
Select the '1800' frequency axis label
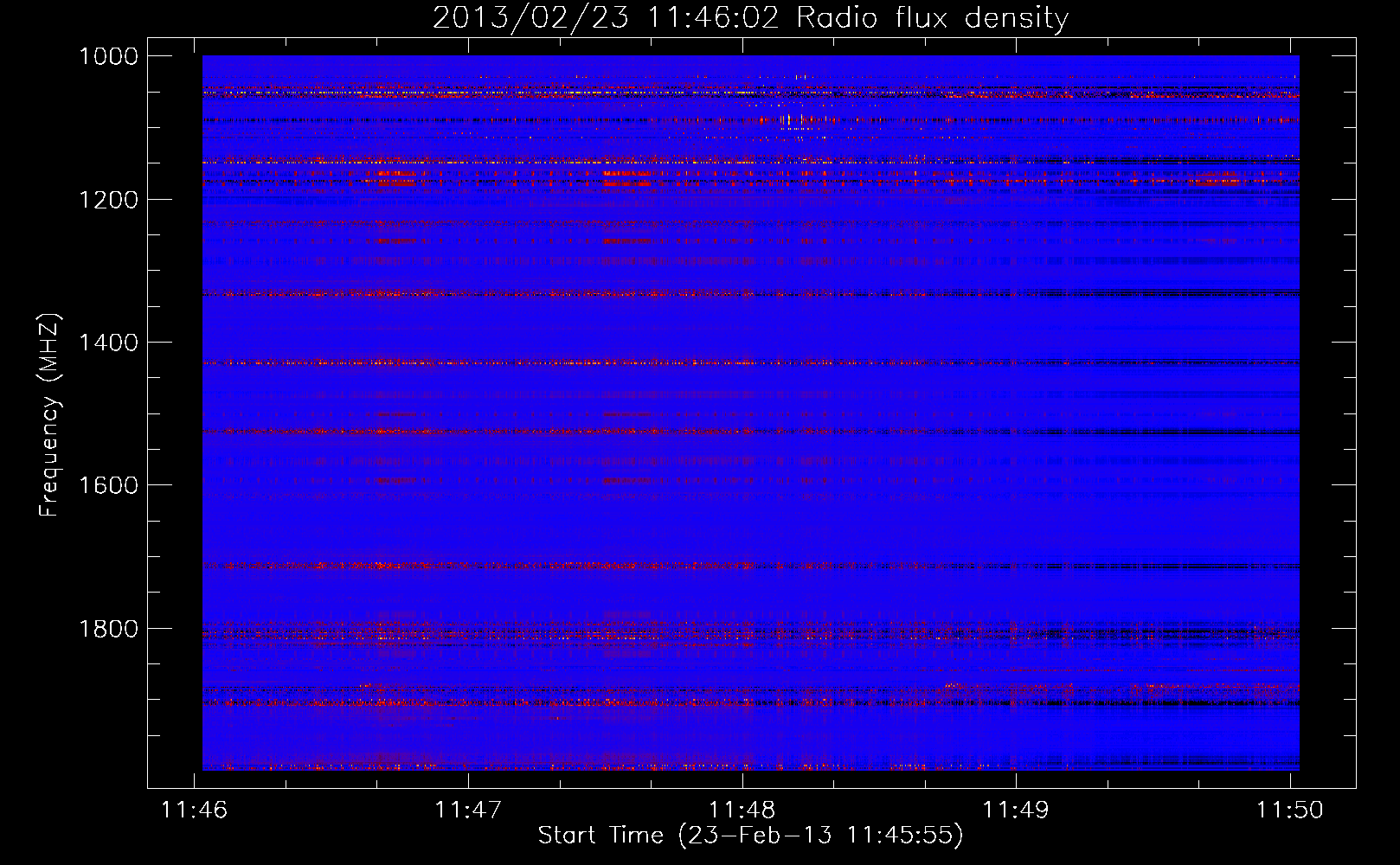click(x=108, y=629)
